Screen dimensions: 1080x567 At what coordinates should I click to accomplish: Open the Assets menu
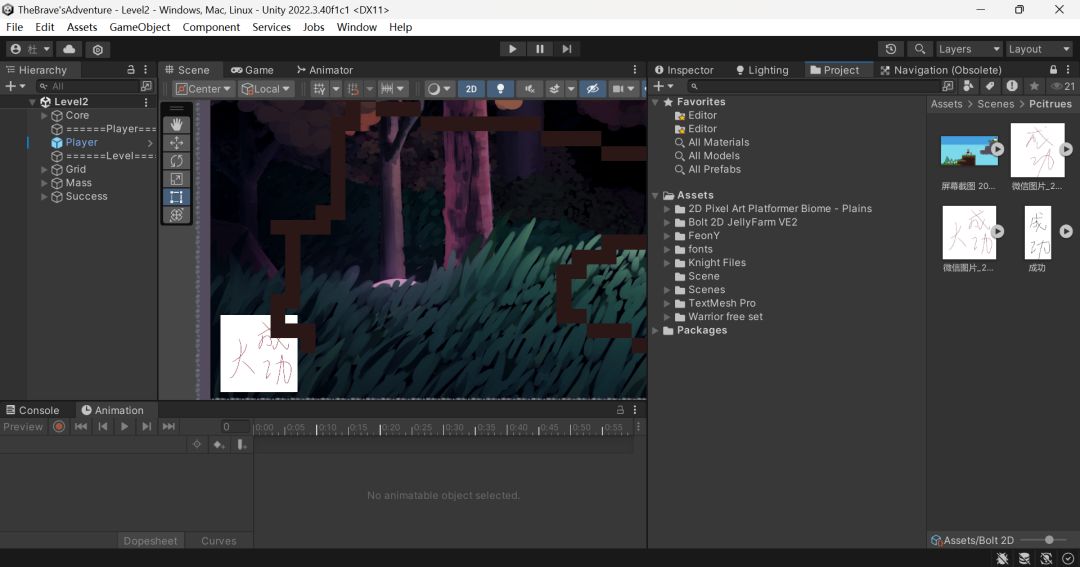click(x=82, y=27)
